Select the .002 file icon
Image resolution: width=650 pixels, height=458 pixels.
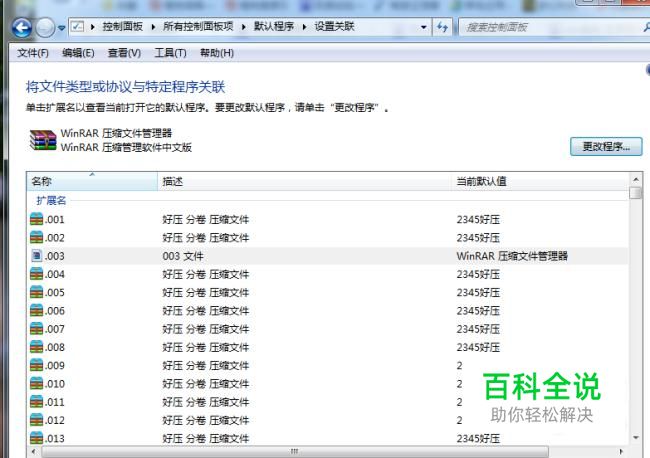36,237
